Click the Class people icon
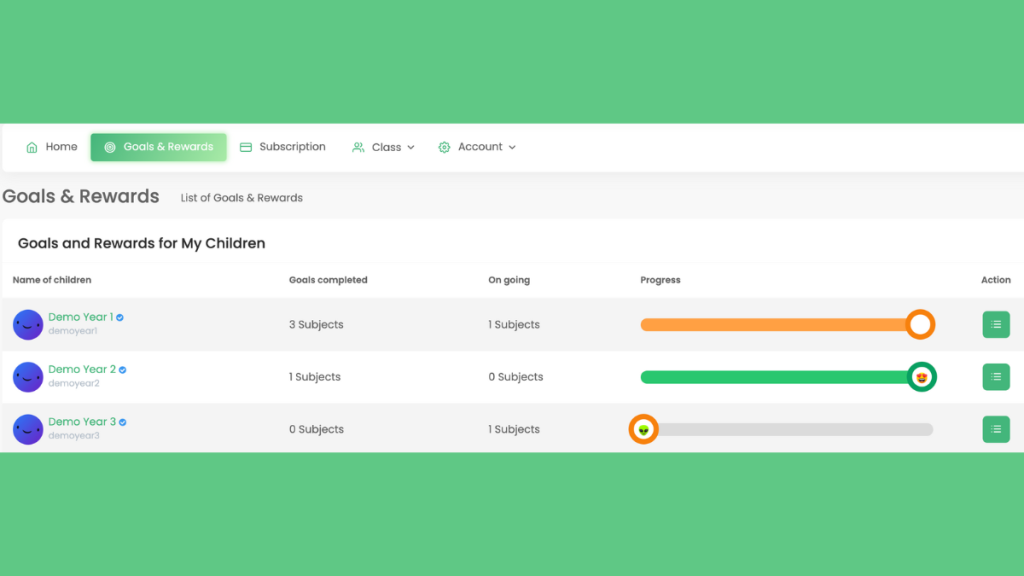1024x576 pixels. pos(358,147)
